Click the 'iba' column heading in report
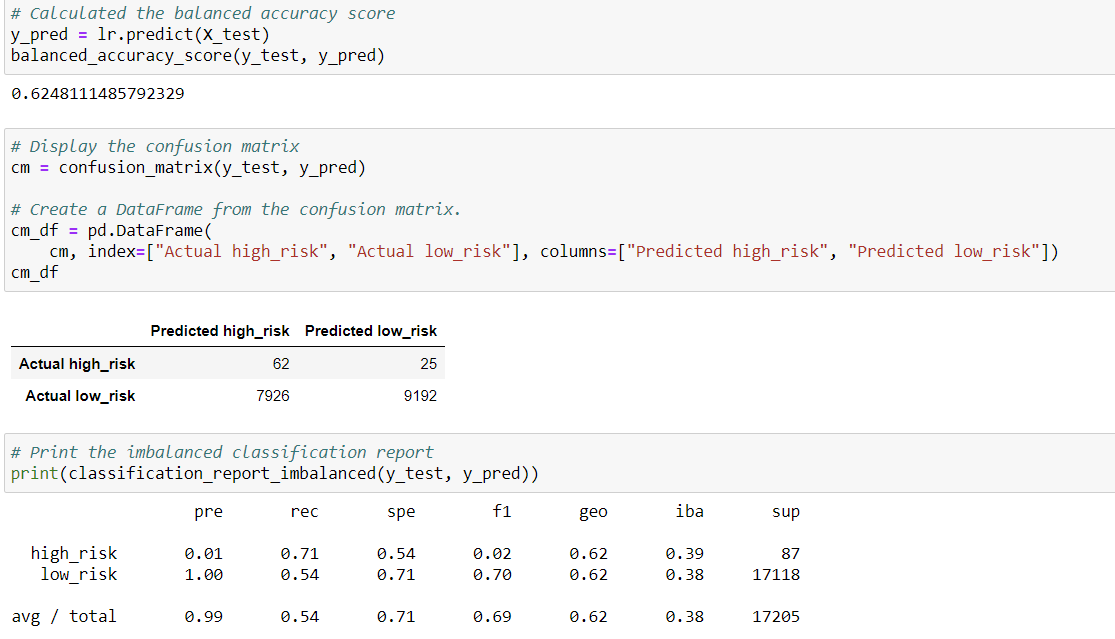 [x=690, y=512]
